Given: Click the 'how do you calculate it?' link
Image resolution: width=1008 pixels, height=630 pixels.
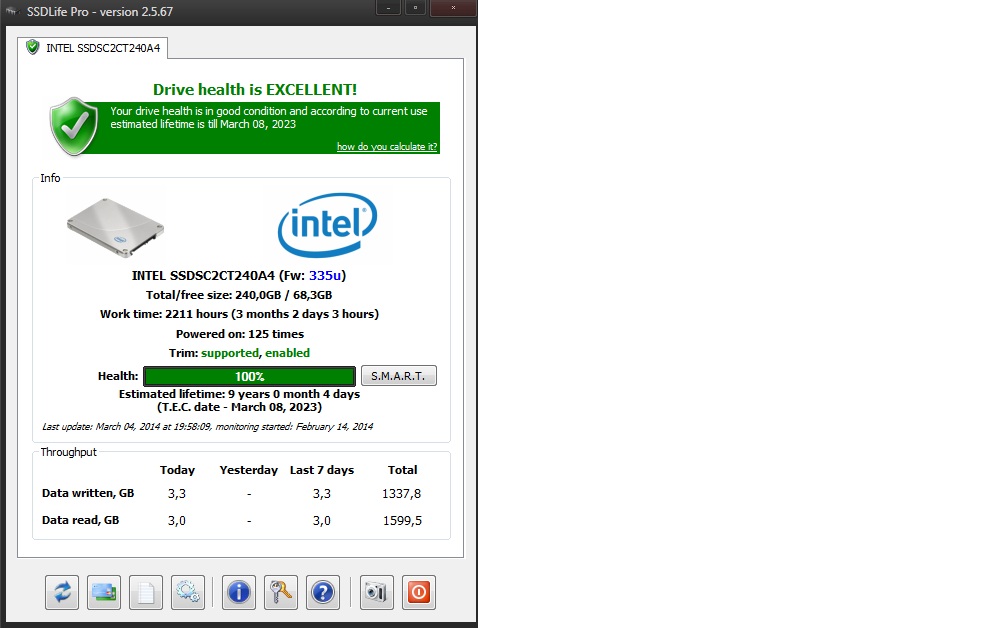Looking at the screenshot, I should (x=386, y=147).
